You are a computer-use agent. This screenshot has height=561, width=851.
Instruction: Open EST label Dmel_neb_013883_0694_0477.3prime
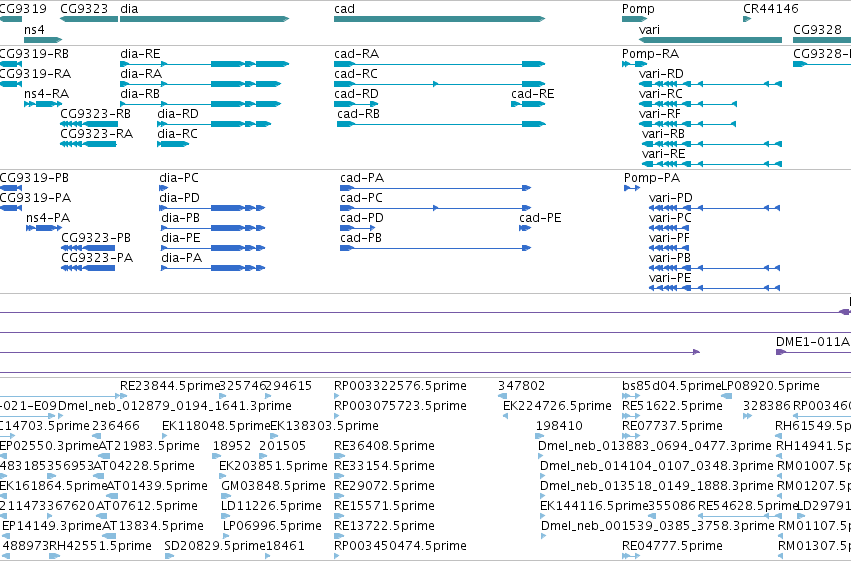[655, 446]
